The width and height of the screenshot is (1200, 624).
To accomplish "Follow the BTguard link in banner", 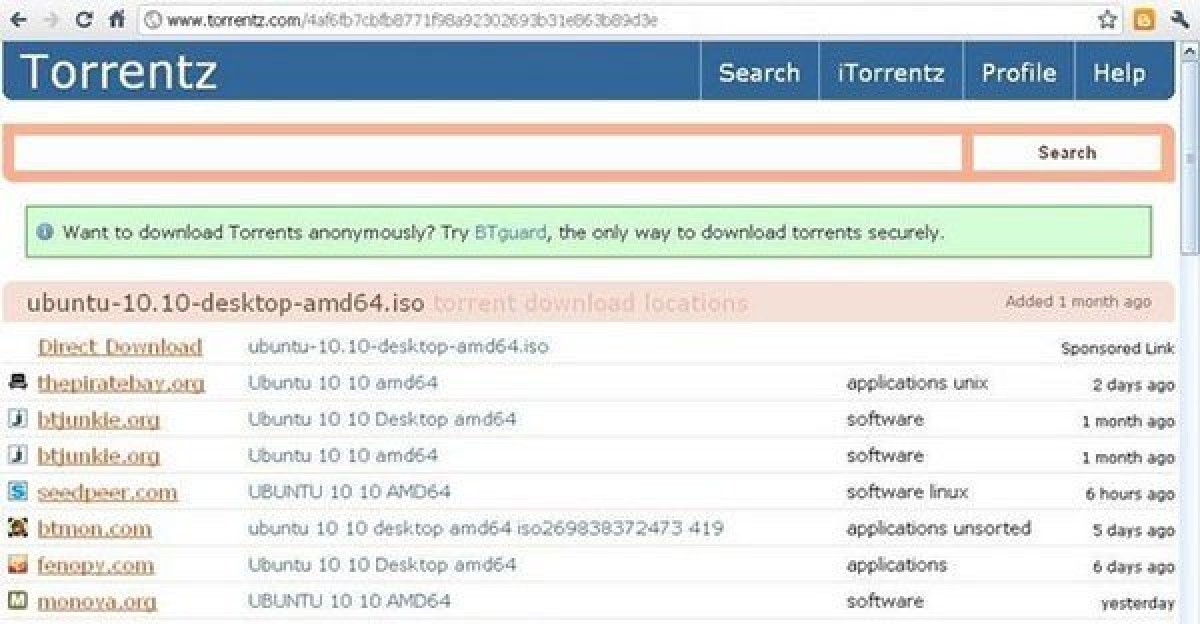I will (510, 232).
